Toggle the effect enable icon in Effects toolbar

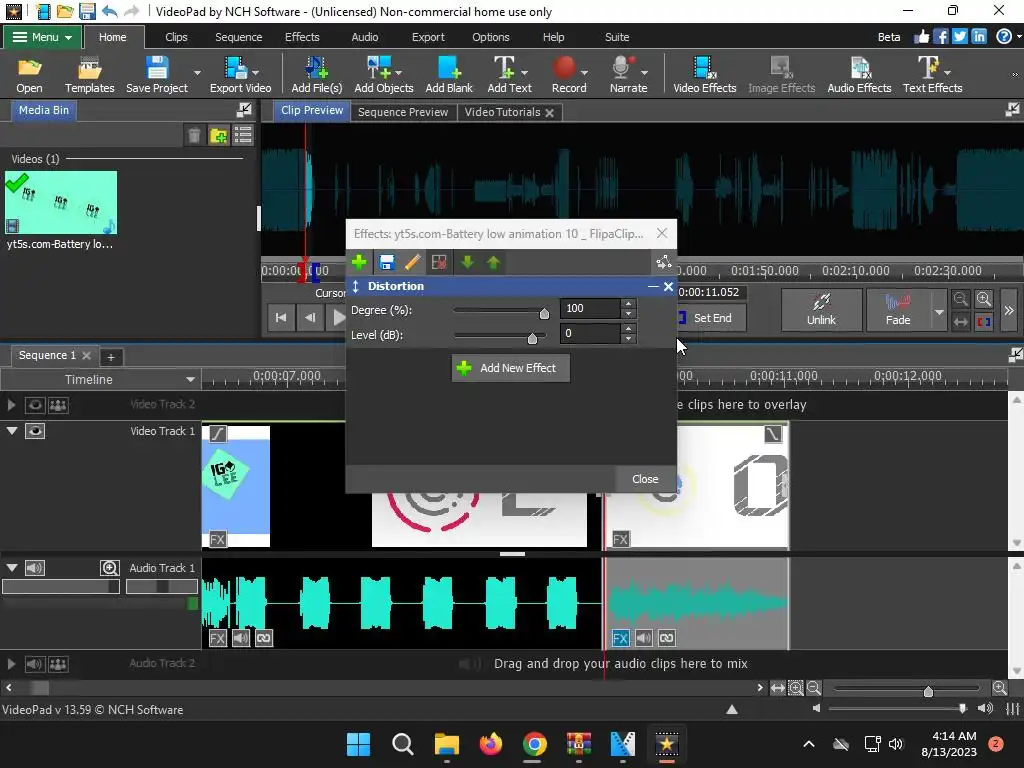coord(439,263)
